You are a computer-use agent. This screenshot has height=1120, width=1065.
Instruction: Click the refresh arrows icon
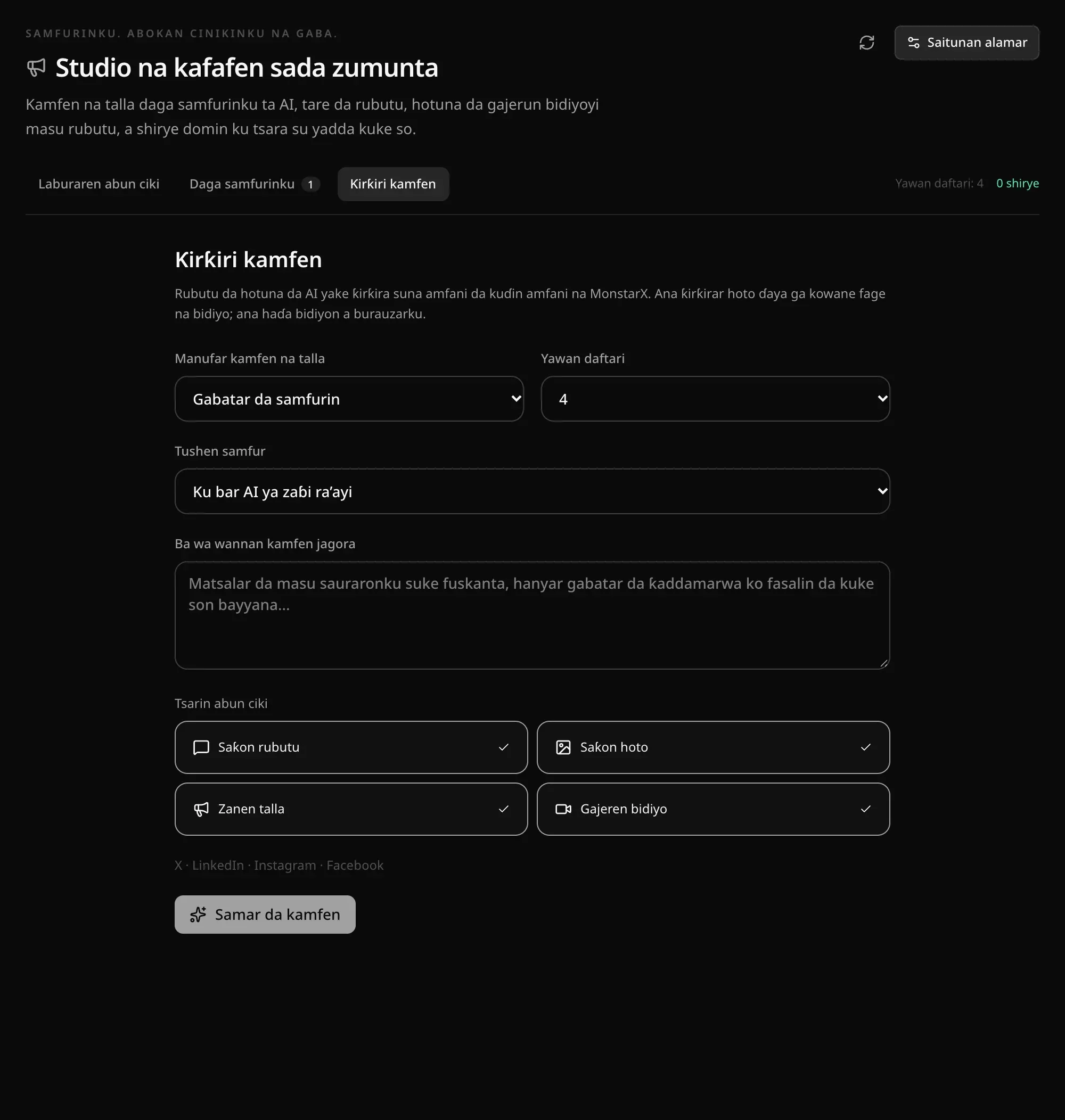point(866,43)
